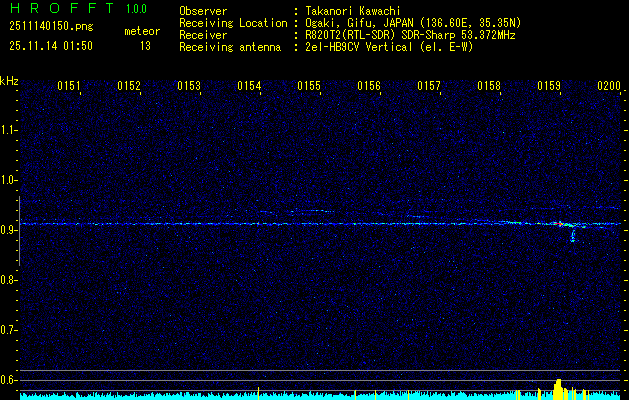Click the 0.9 kHz axis label
The image size is (629, 400).
point(9,230)
